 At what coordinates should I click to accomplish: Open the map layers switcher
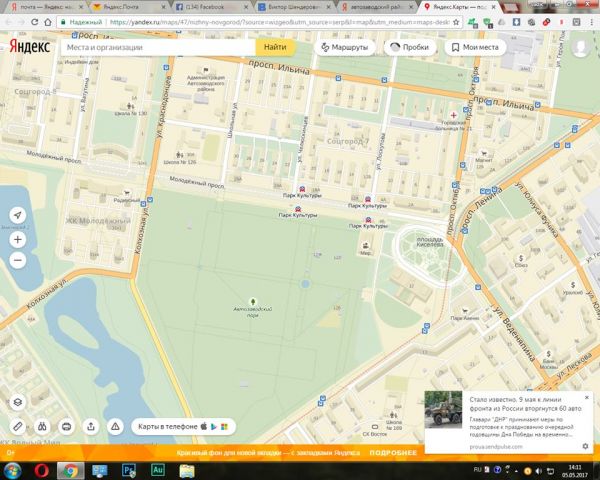18,402
